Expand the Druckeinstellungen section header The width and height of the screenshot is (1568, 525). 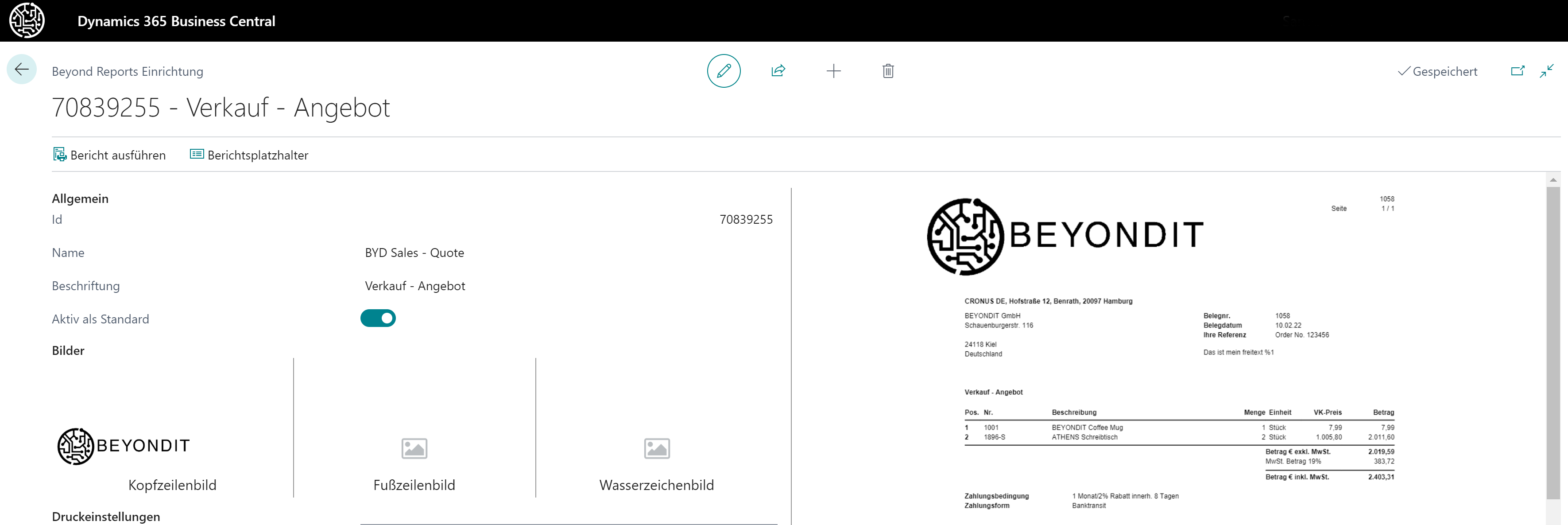106,517
